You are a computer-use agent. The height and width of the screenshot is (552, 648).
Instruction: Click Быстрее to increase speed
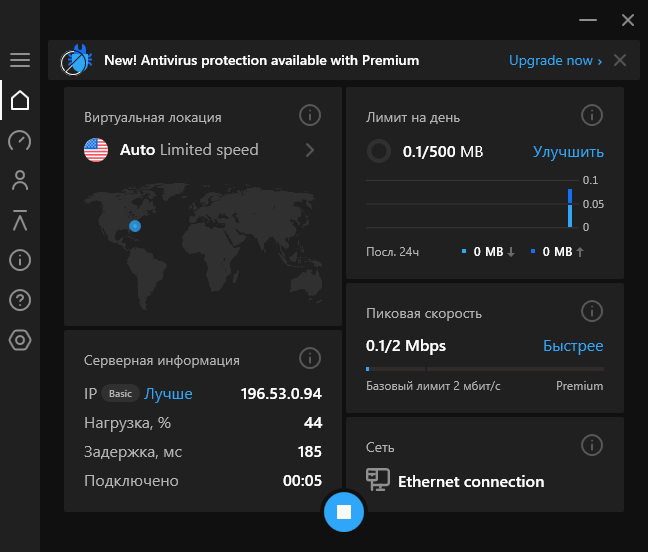coord(573,346)
